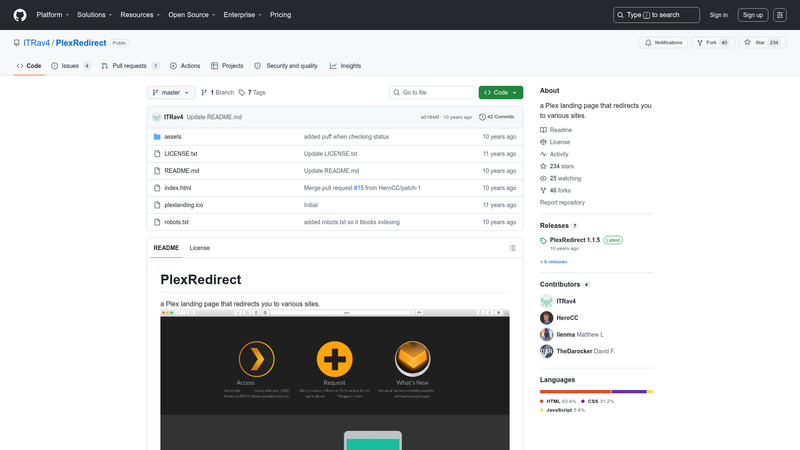Expand the Solutions menu
The image size is (800, 450).
coord(94,15)
